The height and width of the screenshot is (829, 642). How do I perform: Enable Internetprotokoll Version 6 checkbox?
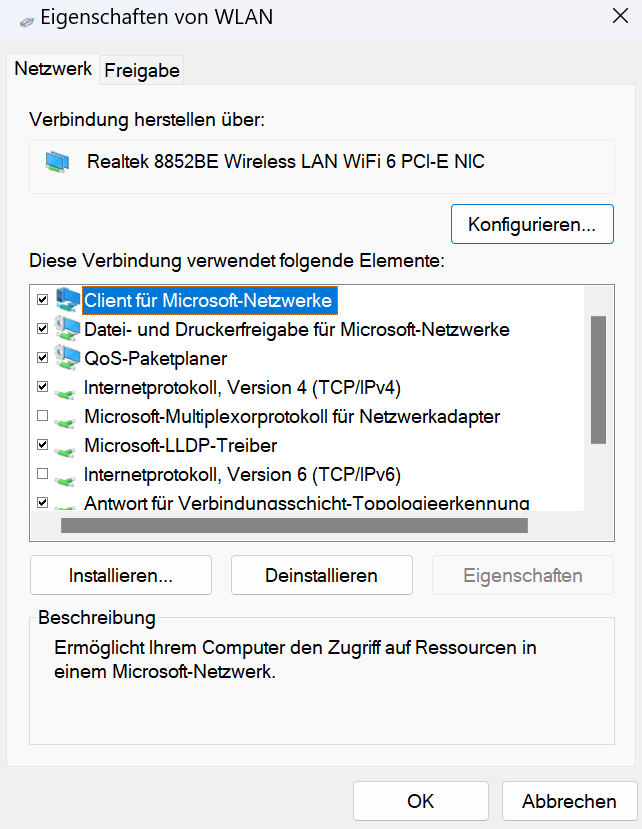pyautogui.click(x=42, y=473)
